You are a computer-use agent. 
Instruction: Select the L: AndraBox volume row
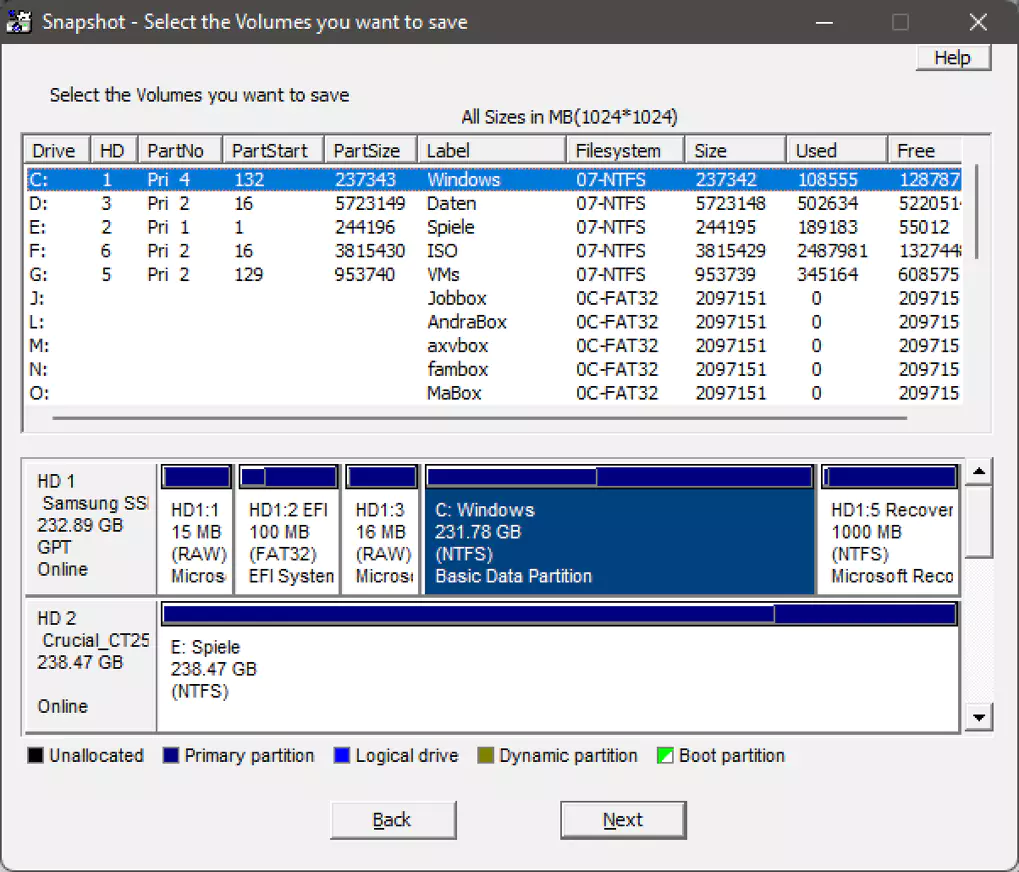click(x=493, y=322)
